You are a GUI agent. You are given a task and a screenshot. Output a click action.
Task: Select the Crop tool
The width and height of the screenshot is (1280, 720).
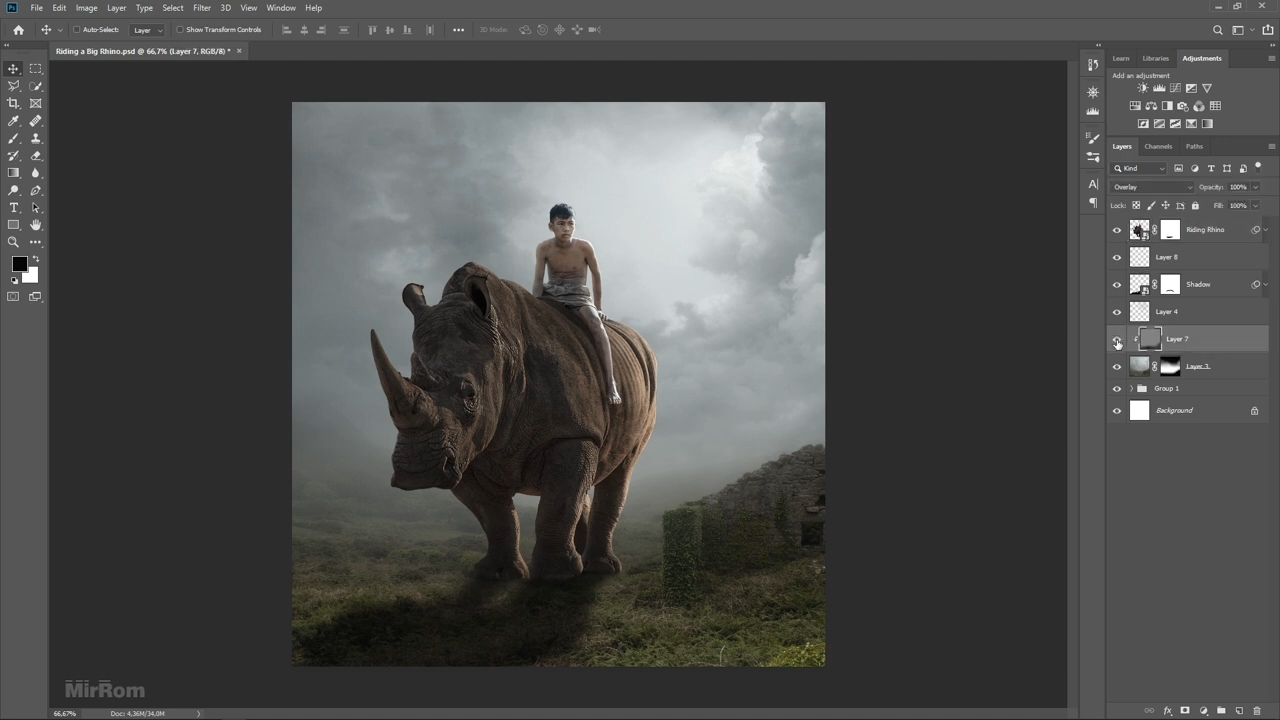click(x=14, y=103)
